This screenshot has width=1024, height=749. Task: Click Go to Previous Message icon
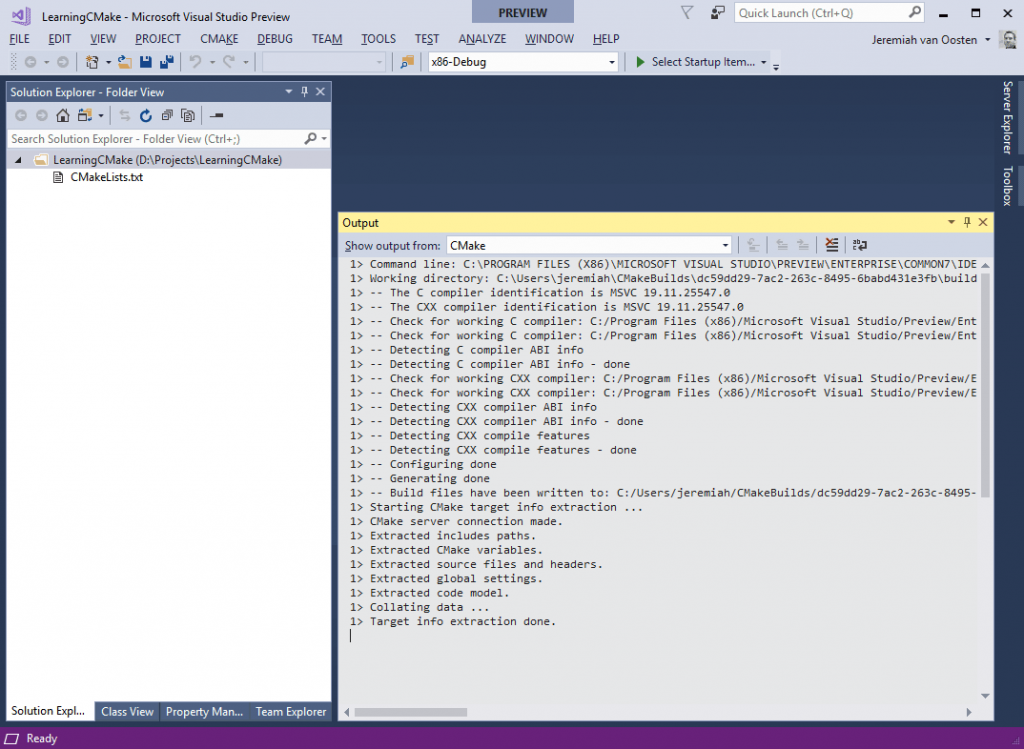coord(782,245)
